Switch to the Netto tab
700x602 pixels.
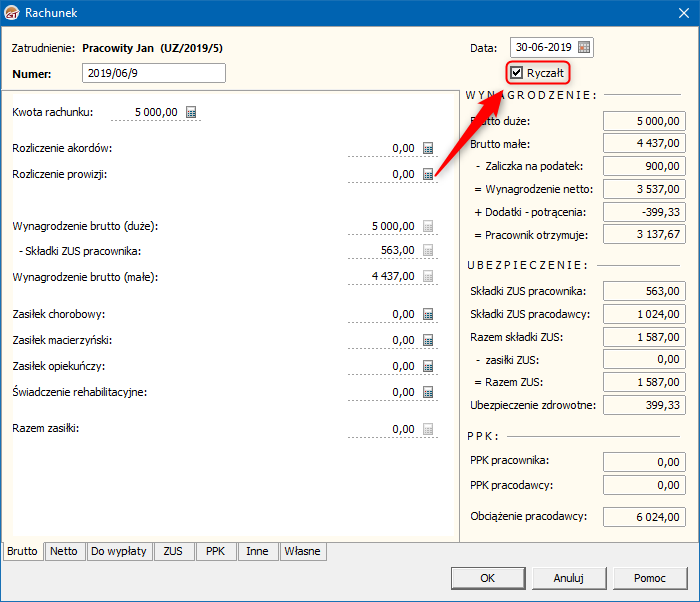64,551
